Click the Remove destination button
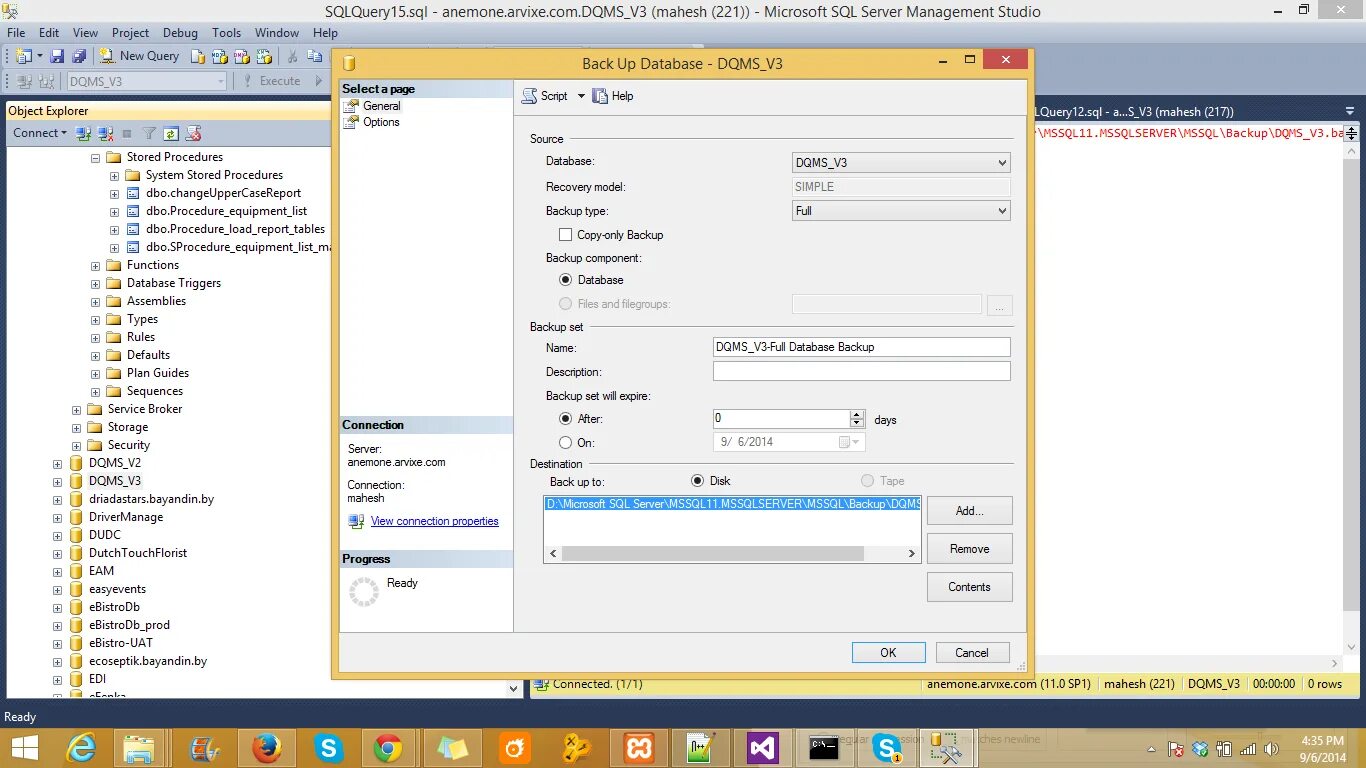This screenshot has width=1366, height=768. pyautogui.click(x=969, y=549)
